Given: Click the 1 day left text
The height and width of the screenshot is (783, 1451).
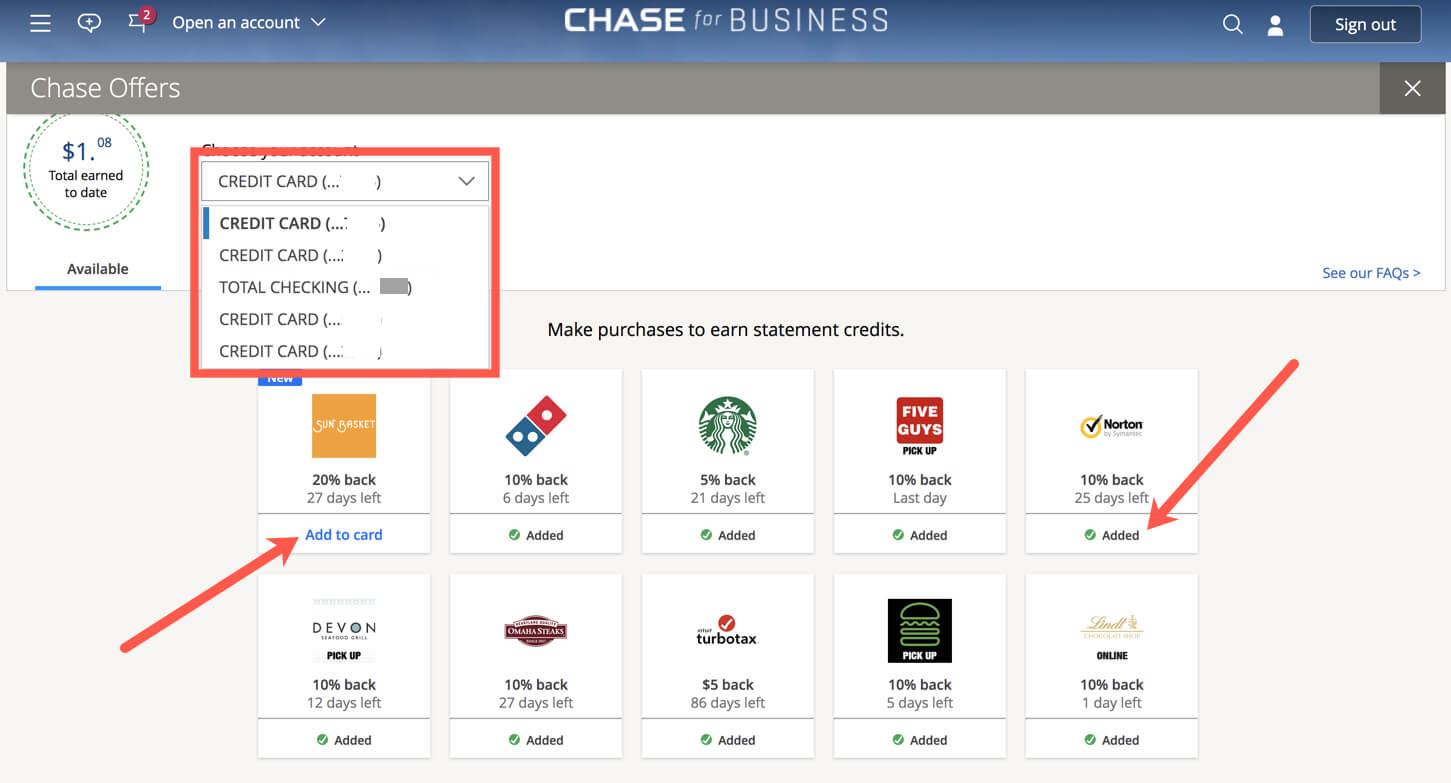Looking at the screenshot, I should 1112,703.
